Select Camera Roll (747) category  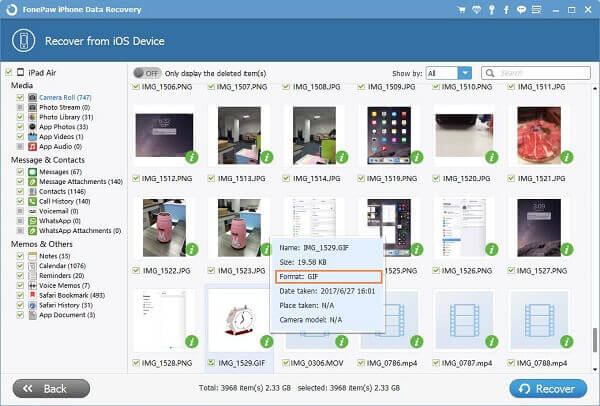[x=65, y=98]
